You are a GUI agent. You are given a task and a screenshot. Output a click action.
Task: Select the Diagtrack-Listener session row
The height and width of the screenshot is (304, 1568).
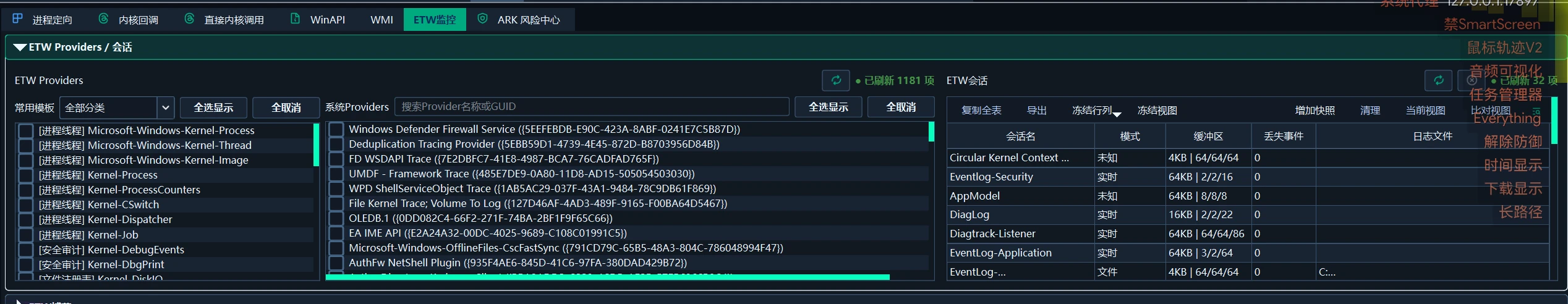pyautogui.click(x=1248, y=234)
